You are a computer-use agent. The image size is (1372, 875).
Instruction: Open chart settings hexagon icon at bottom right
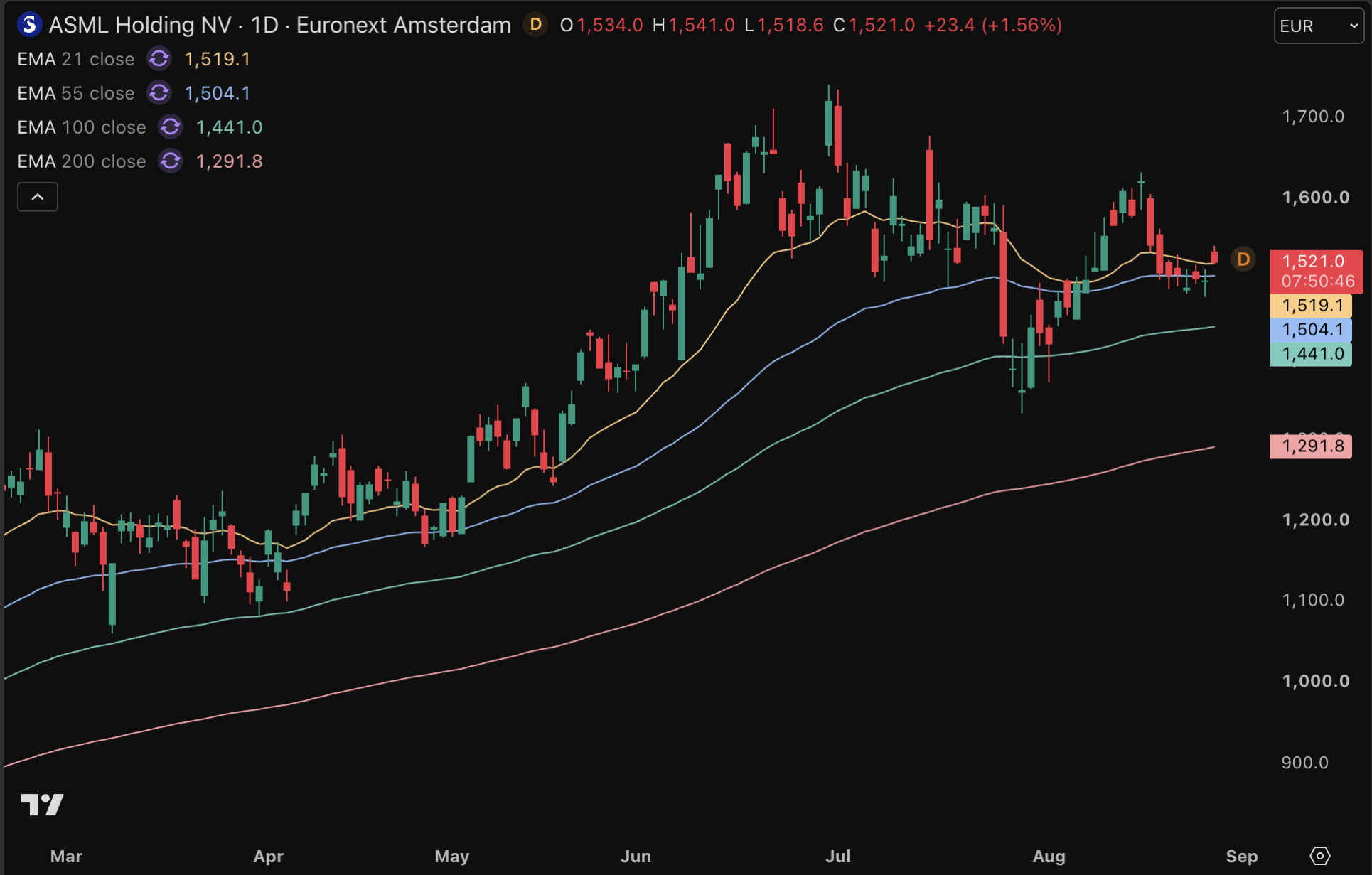(x=1320, y=856)
